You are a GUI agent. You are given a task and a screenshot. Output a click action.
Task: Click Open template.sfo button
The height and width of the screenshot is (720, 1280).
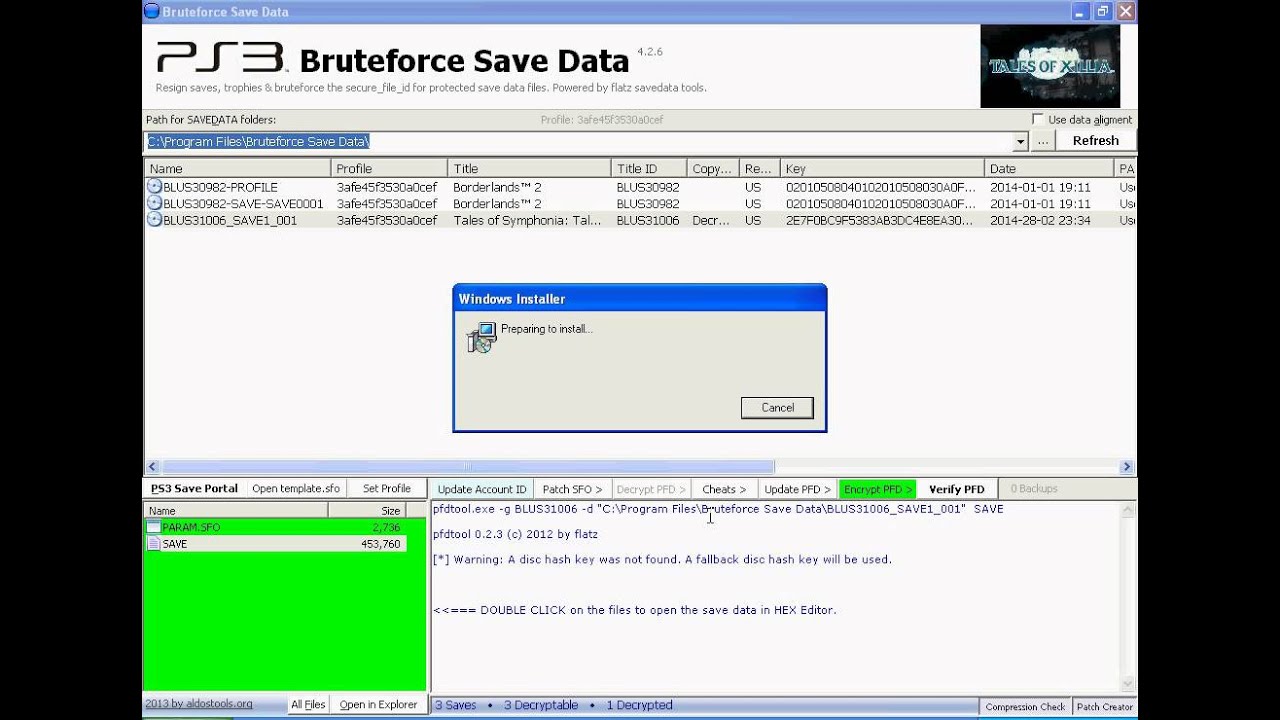(x=296, y=489)
